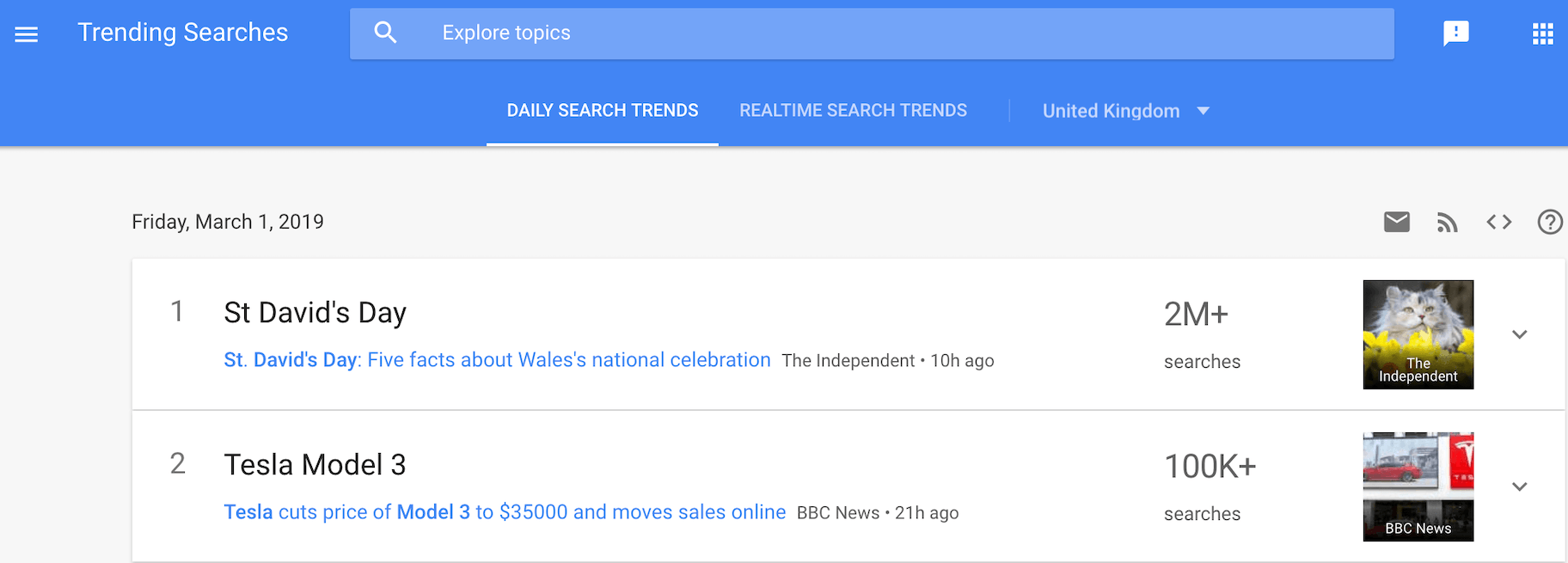Image resolution: width=1568 pixels, height=563 pixels.
Task: Click The Independent cat thumbnail
Action: click(1418, 334)
